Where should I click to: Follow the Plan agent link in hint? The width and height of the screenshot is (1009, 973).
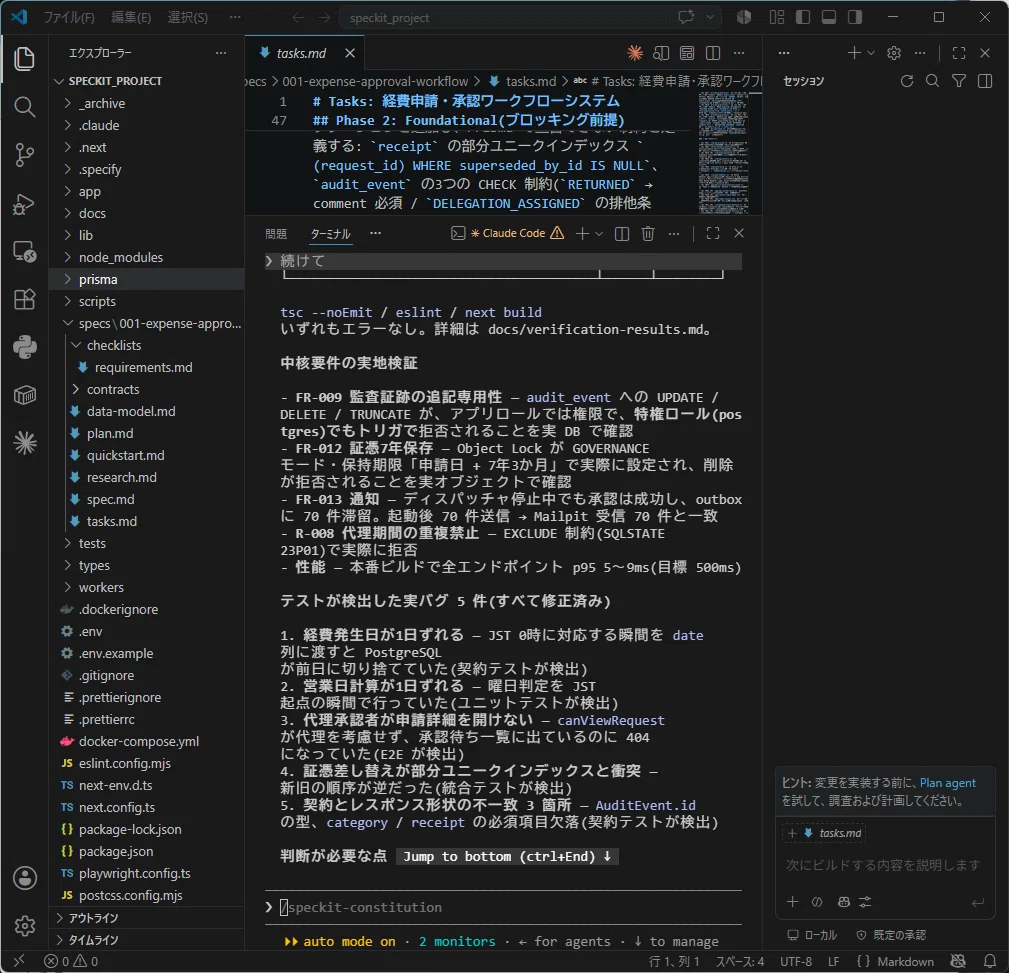point(947,783)
